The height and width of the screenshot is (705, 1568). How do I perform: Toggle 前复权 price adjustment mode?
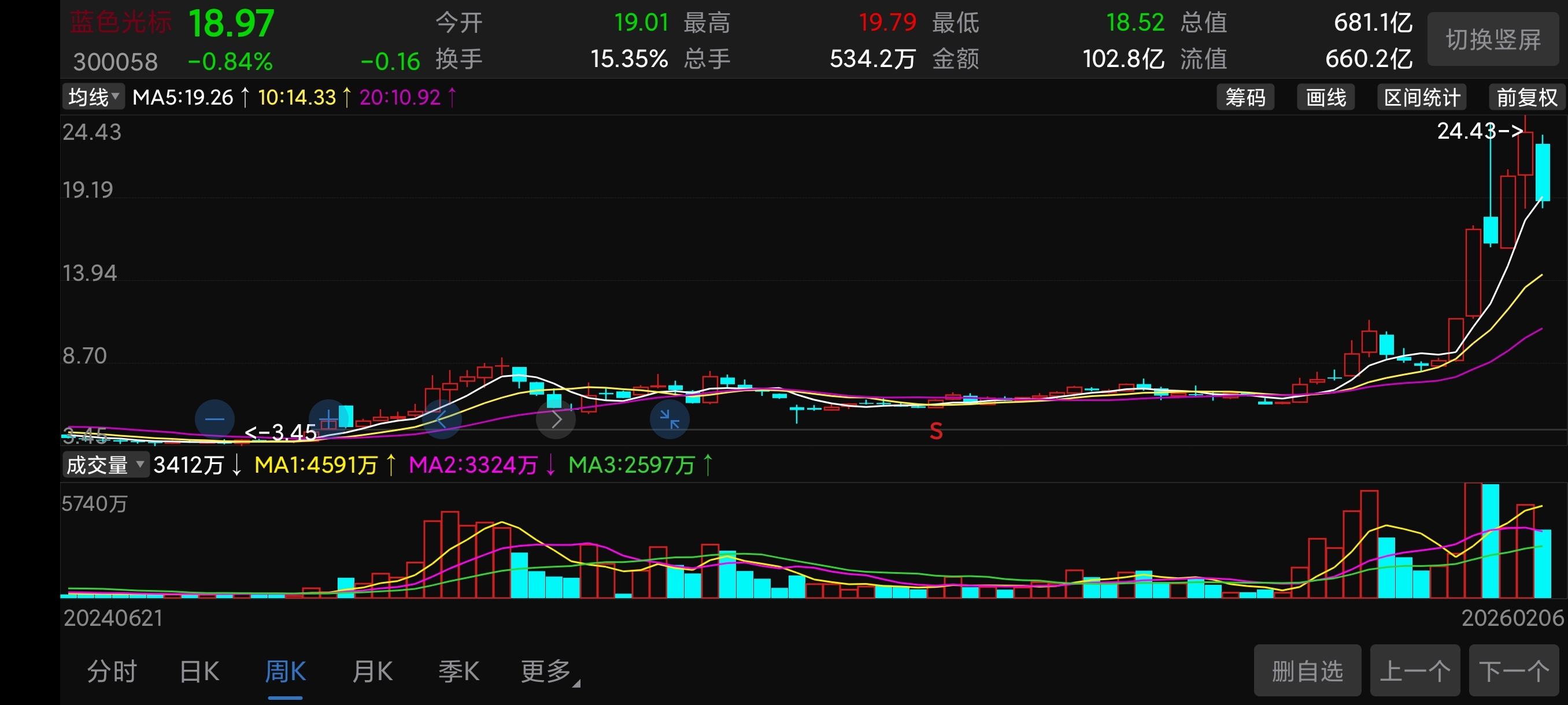coord(1526,97)
